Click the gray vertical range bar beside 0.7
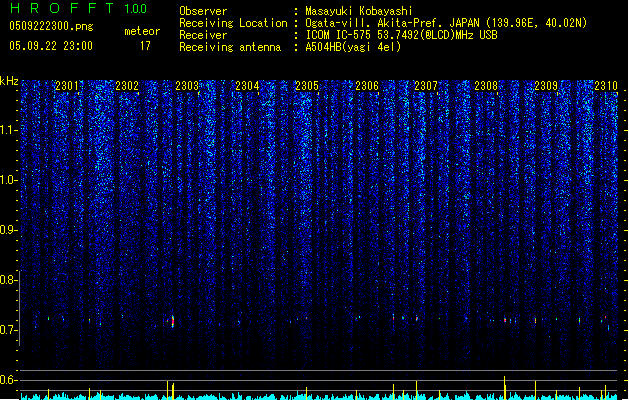This screenshot has width=629, height=400. click(20, 308)
